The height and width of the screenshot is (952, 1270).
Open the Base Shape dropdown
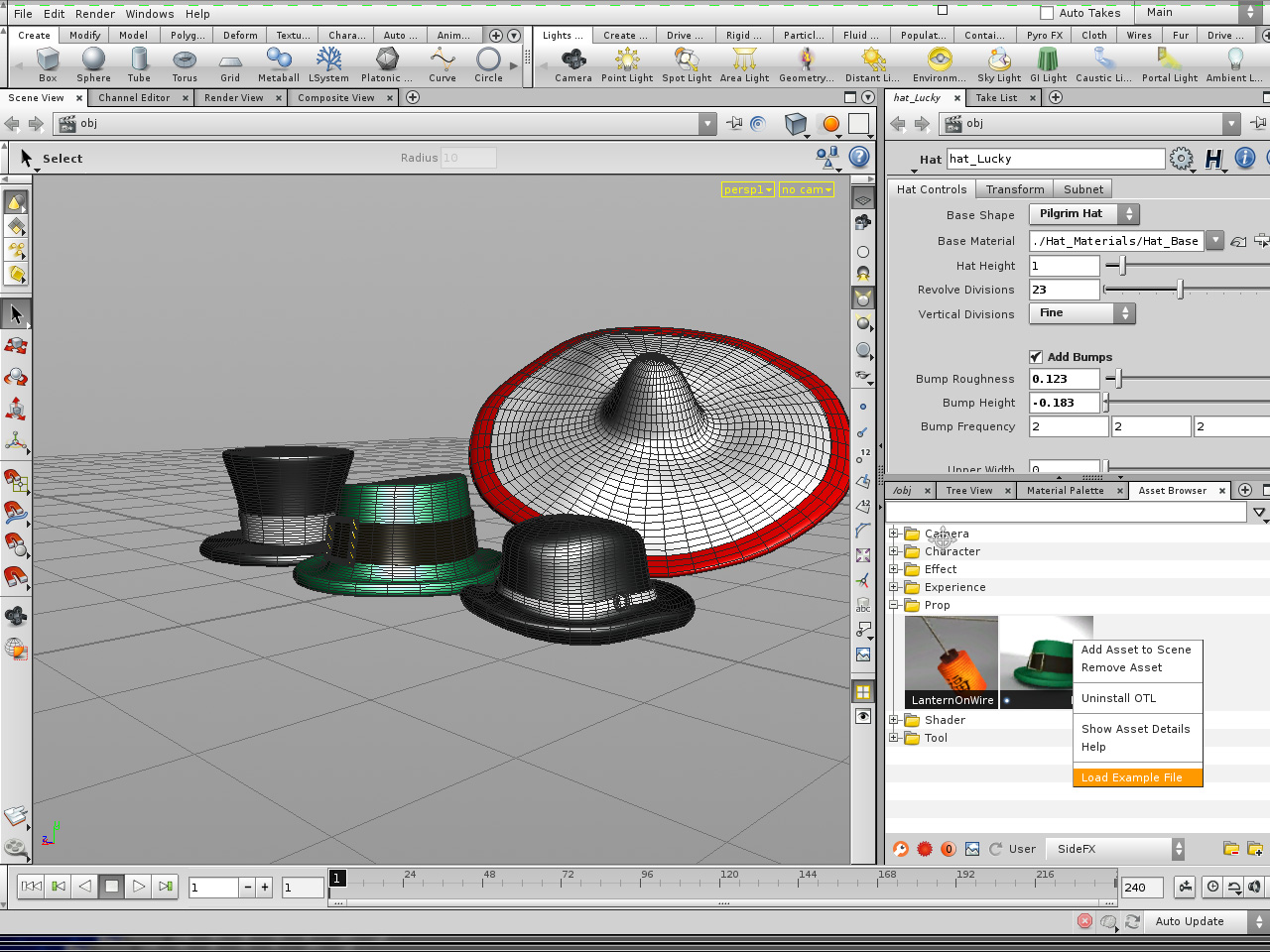pos(1083,214)
